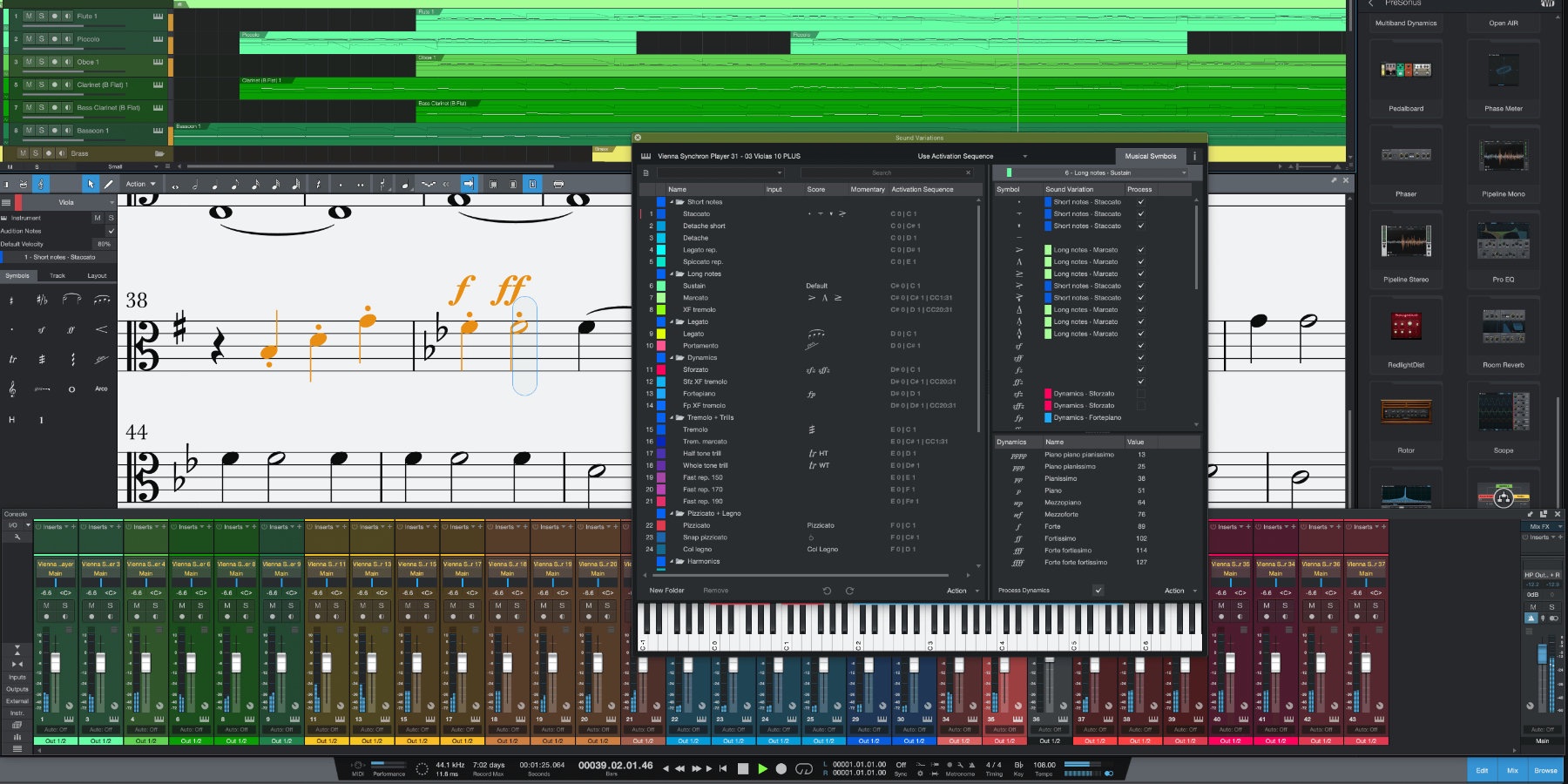Viewport: 1568px width, 784px height.
Task: Click the New Folder button
Action: pos(666,591)
